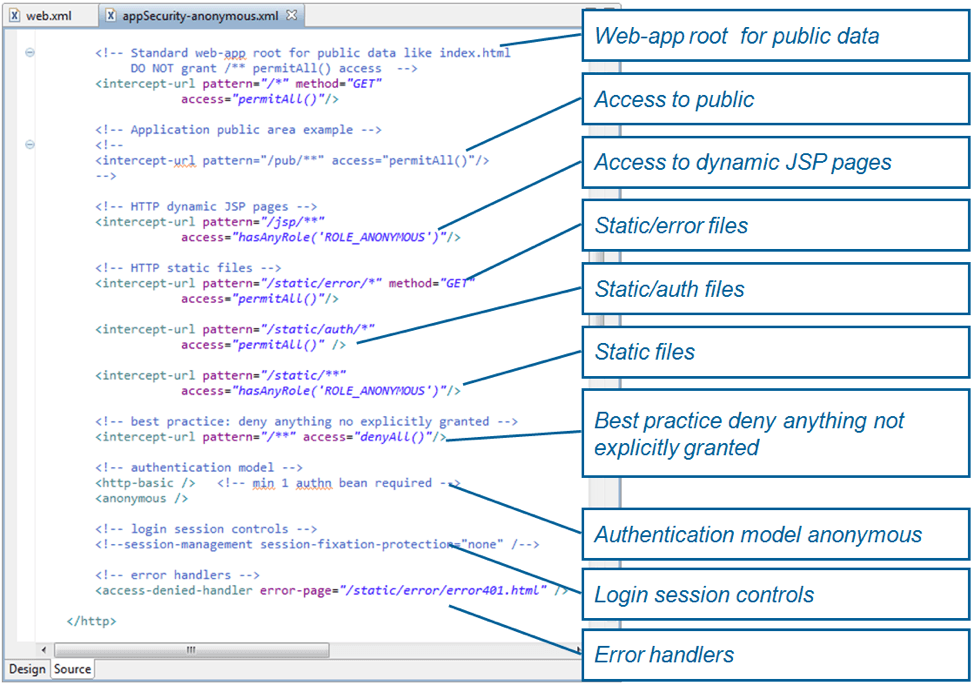Close the appSecurity-anonymous.xml editor tab

coord(292,16)
